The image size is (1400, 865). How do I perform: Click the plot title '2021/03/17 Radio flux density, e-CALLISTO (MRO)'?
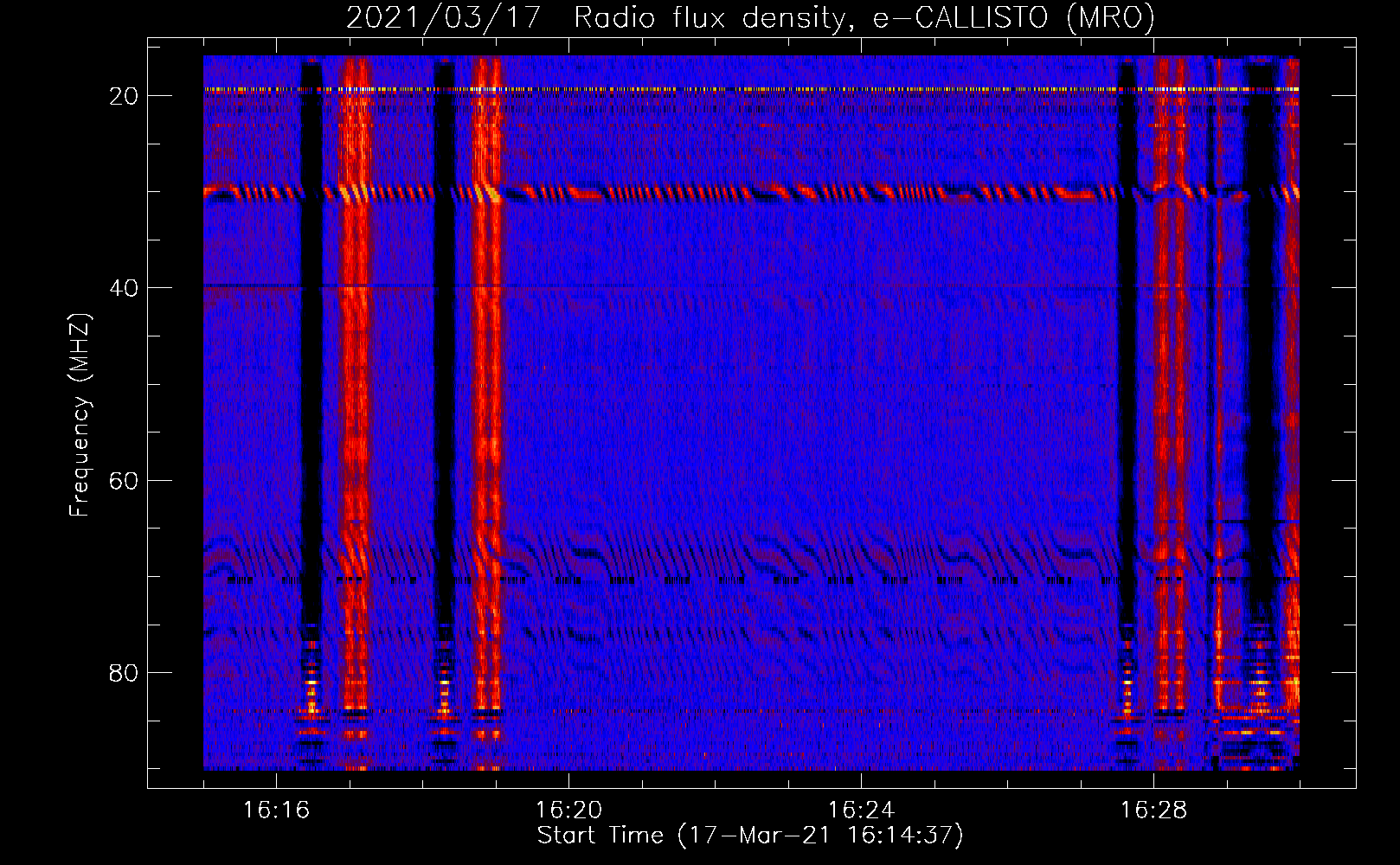(750, 18)
